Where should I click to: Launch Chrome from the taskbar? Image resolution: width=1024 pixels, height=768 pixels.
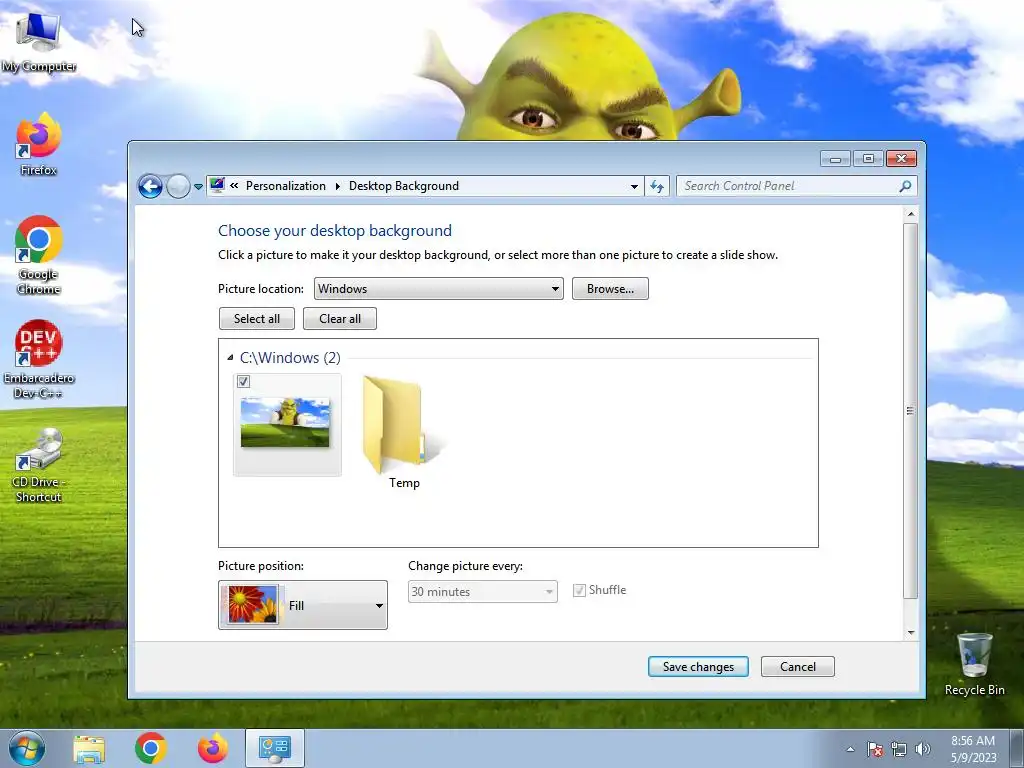[x=151, y=748]
